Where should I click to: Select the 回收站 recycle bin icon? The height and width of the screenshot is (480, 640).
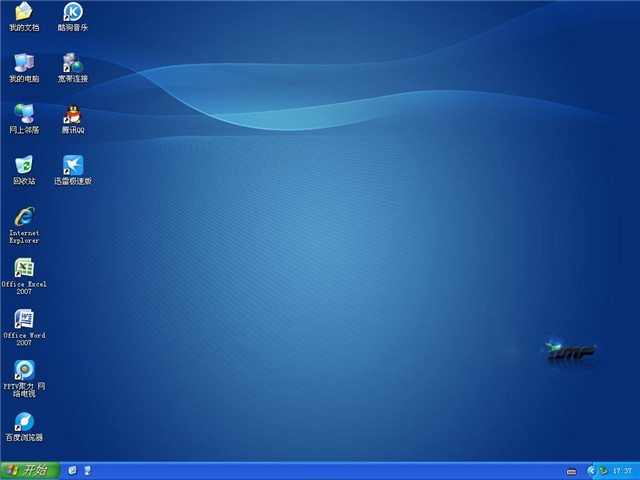24,170
